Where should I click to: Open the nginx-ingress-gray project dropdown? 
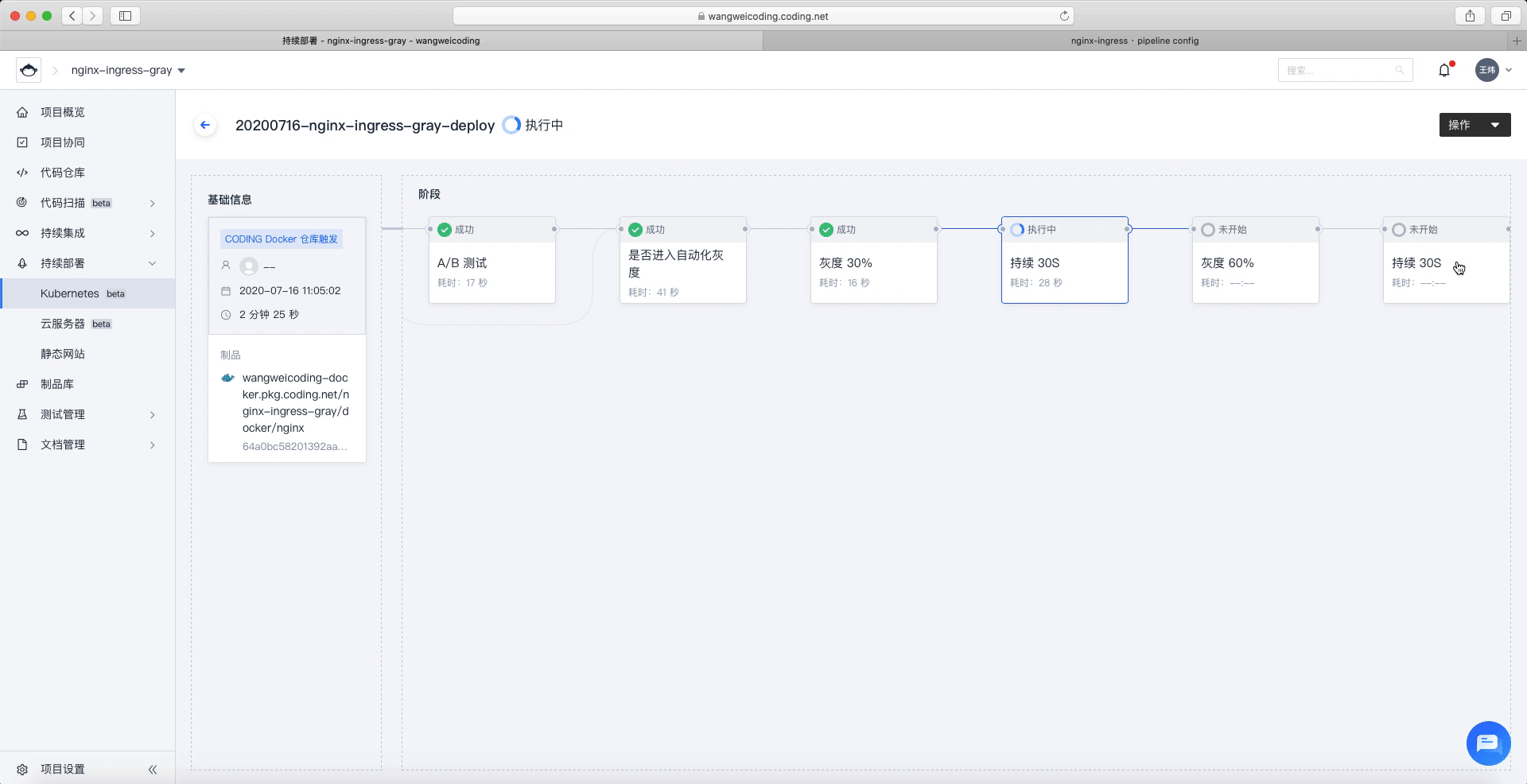[x=128, y=70]
